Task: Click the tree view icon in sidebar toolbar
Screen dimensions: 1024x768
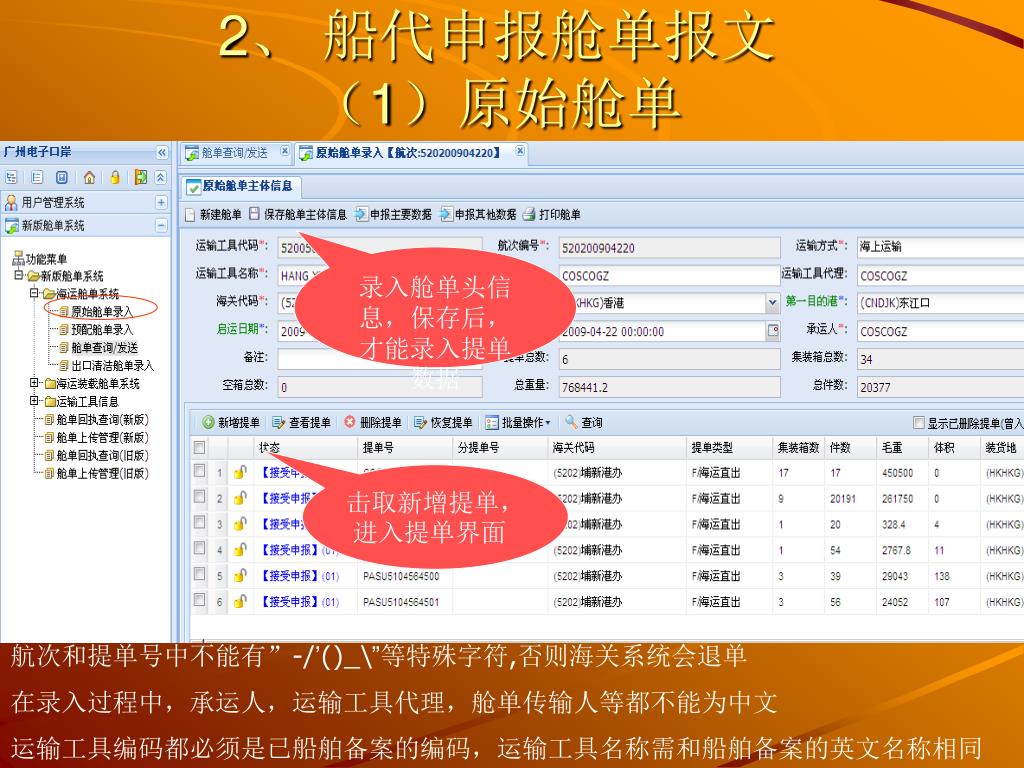Action: pos(11,178)
